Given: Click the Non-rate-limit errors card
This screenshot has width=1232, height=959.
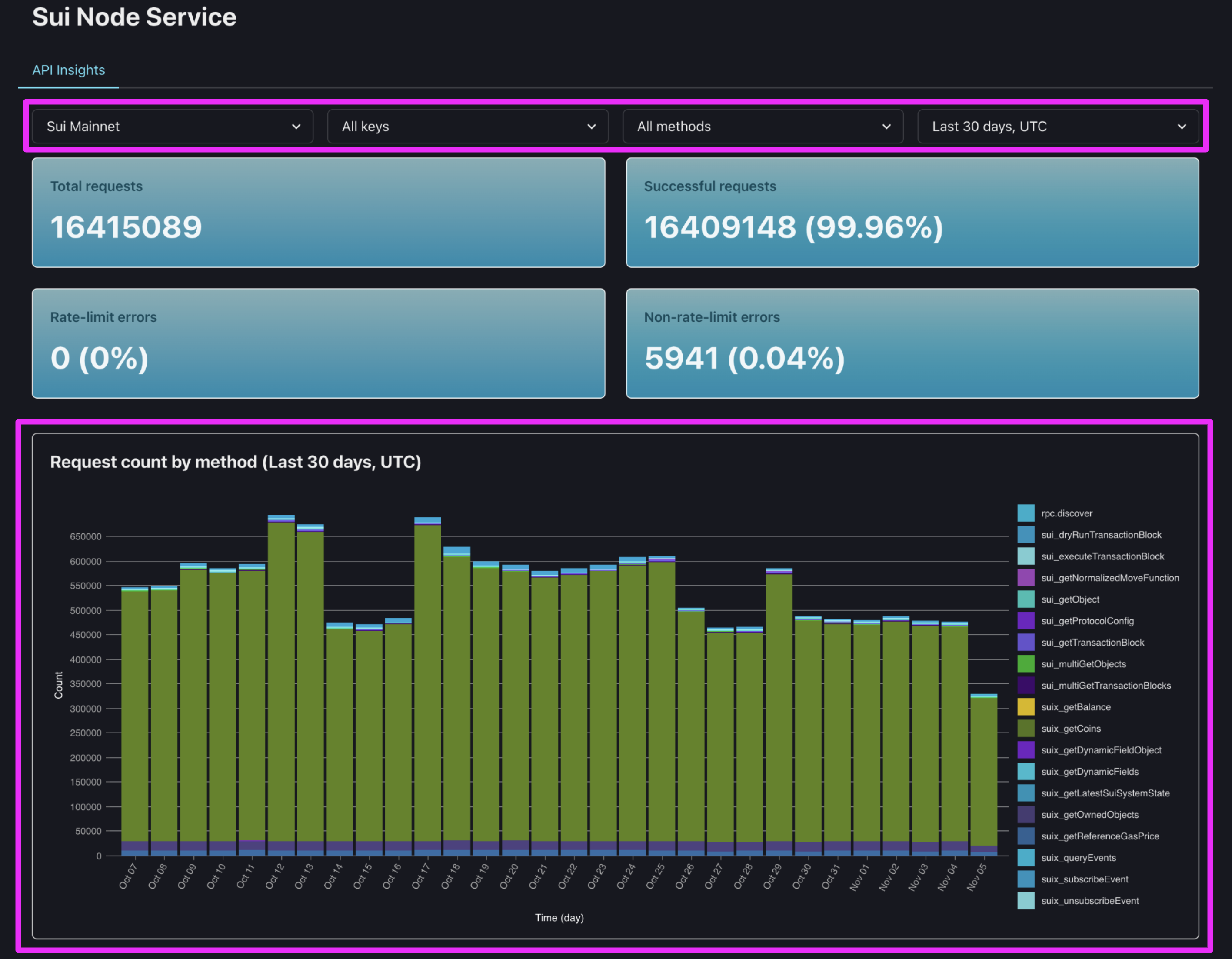Looking at the screenshot, I should (x=912, y=343).
